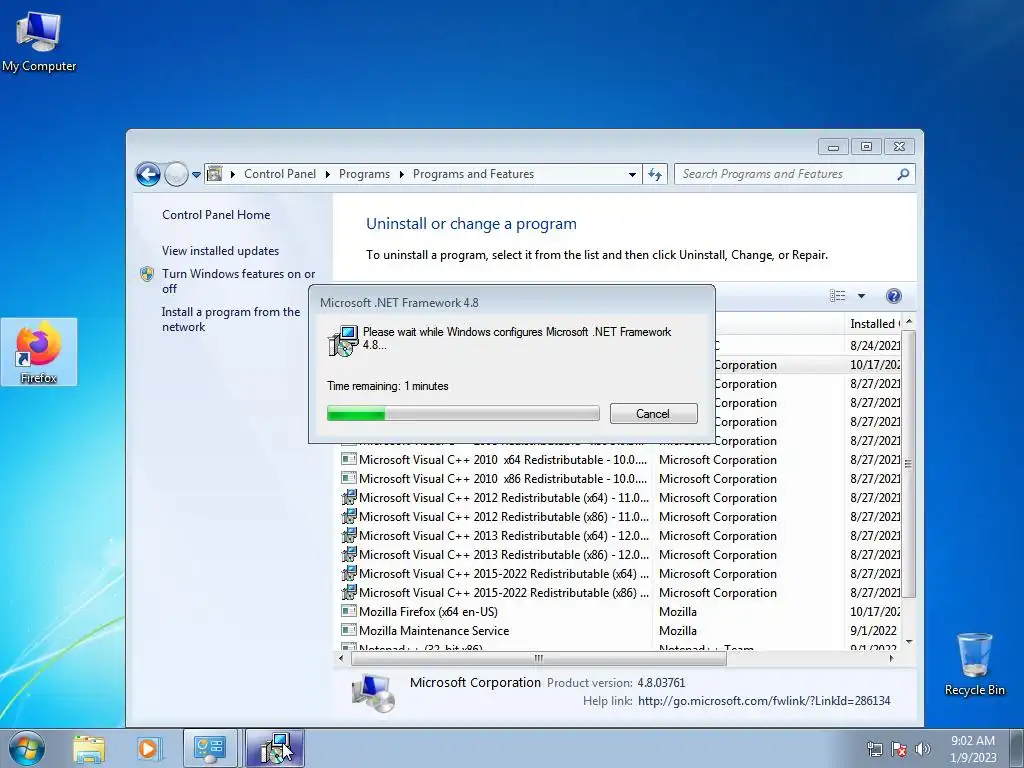Select the installer taskbar button
The width and height of the screenshot is (1024, 768).
(x=275, y=749)
